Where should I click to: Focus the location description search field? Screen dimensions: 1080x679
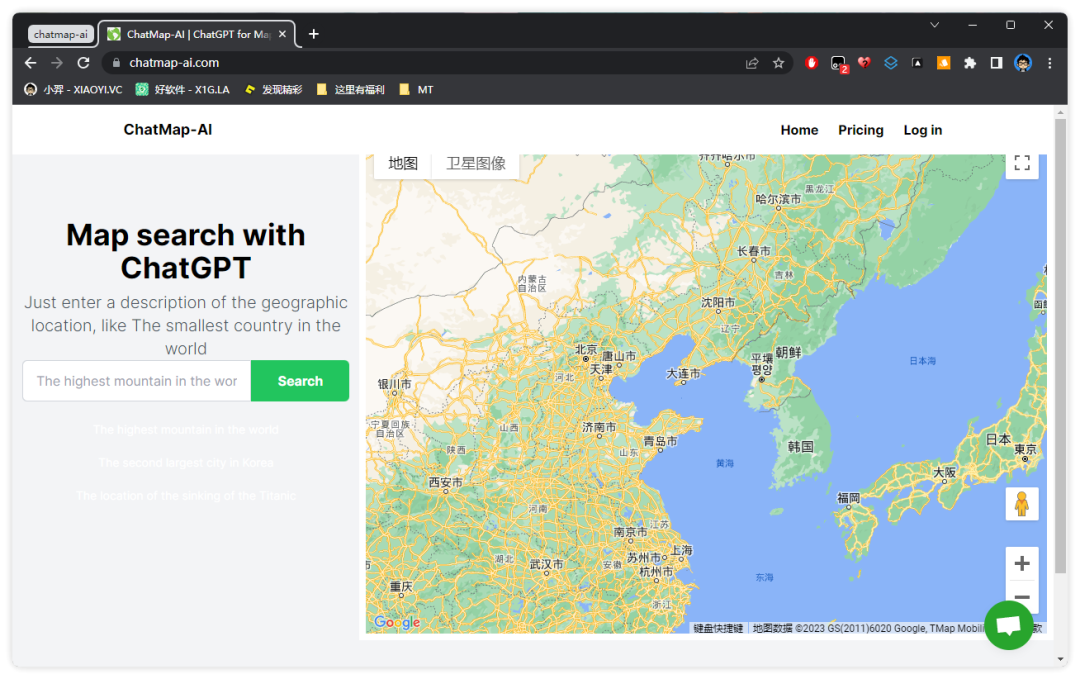pyautogui.click(x=137, y=381)
